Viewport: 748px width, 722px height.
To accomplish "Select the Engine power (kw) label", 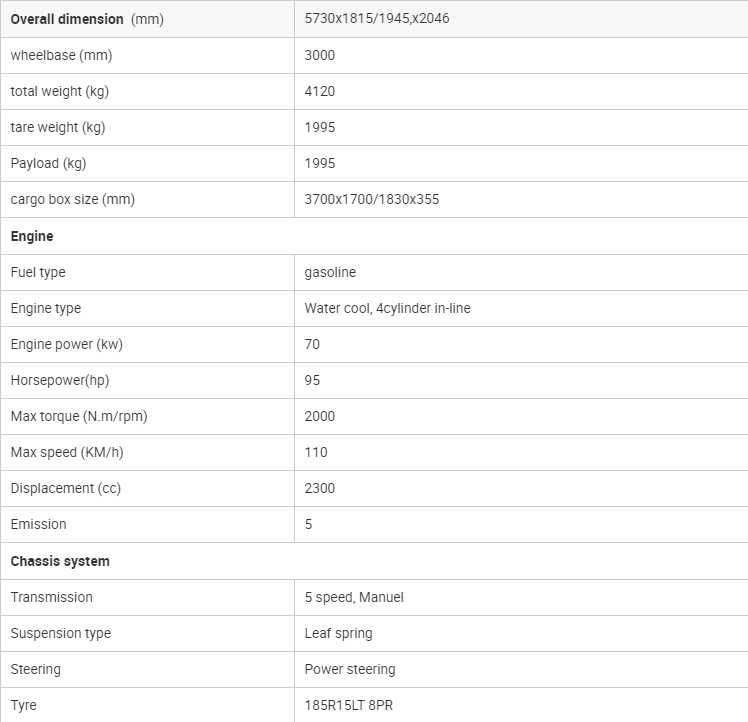I will pyautogui.click(x=66, y=344).
